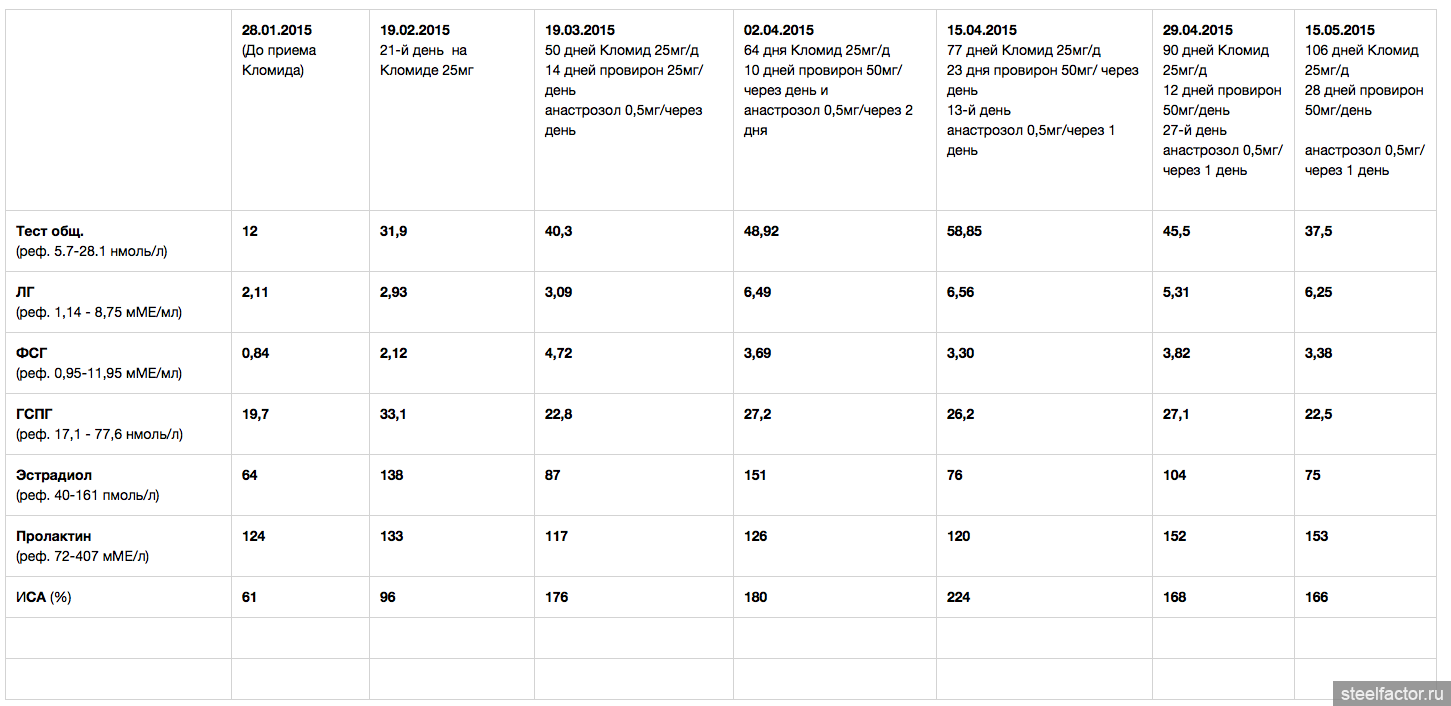Select the 19.02.2015 date header cell
Image resolution: width=1451 pixels, height=706 pixels.
[451, 110]
